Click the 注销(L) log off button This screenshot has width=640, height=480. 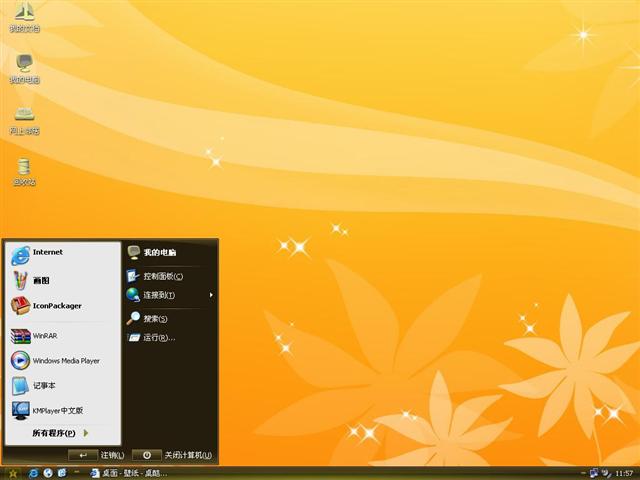click(96, 455)
